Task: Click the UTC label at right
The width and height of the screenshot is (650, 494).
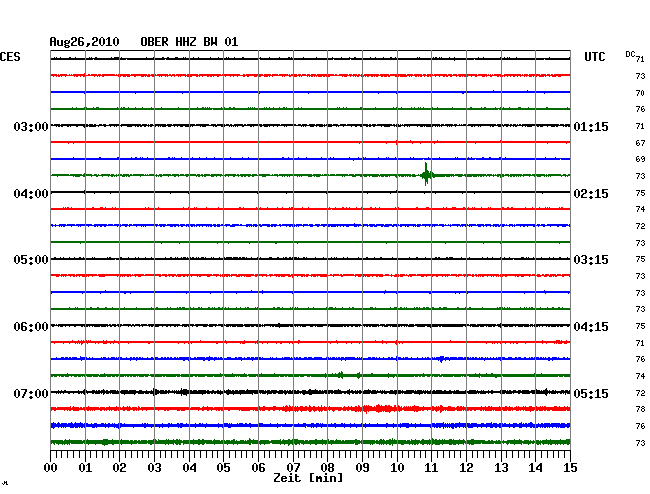Action: pyautogui.click(x=594, y=57)
